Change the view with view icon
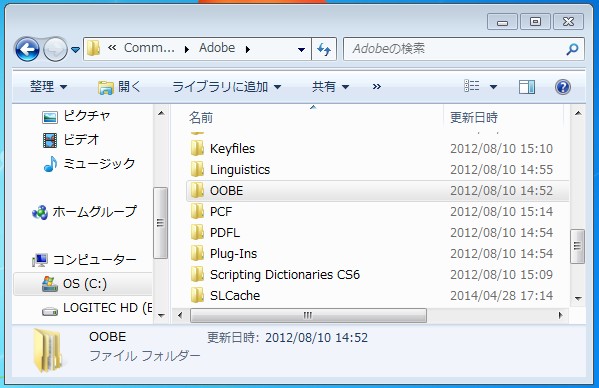This screenshot has height=388, width=599. pos(471,86)
